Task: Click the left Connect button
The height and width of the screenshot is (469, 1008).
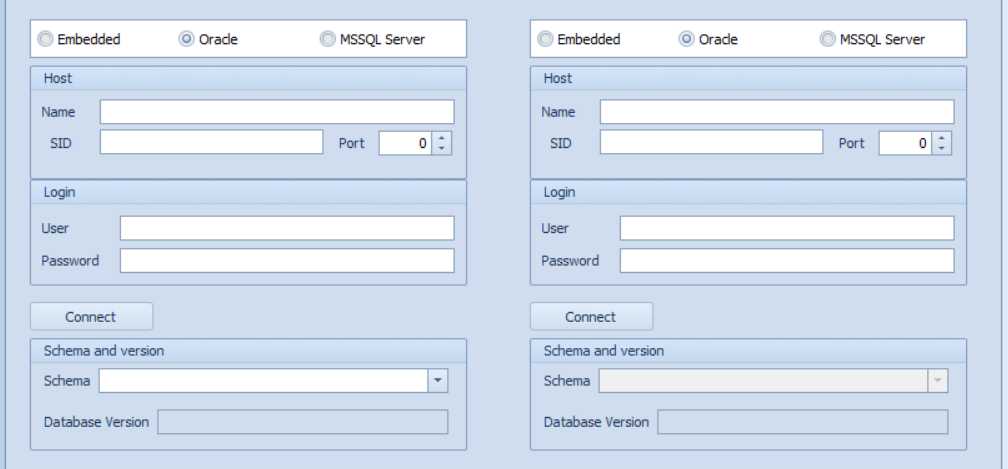Action: tap(91, 317)
